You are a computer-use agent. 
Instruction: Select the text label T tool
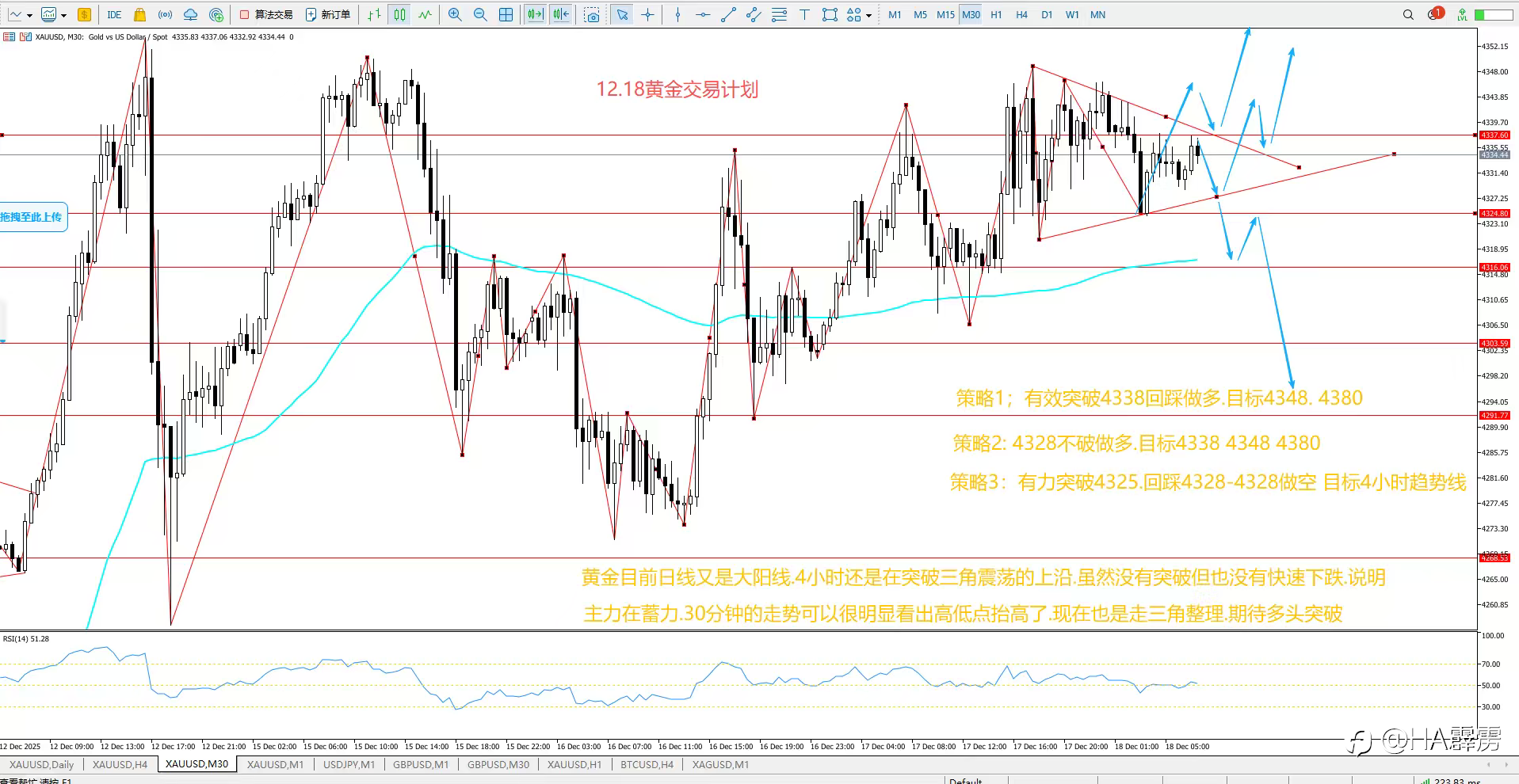tap(804, 14)
